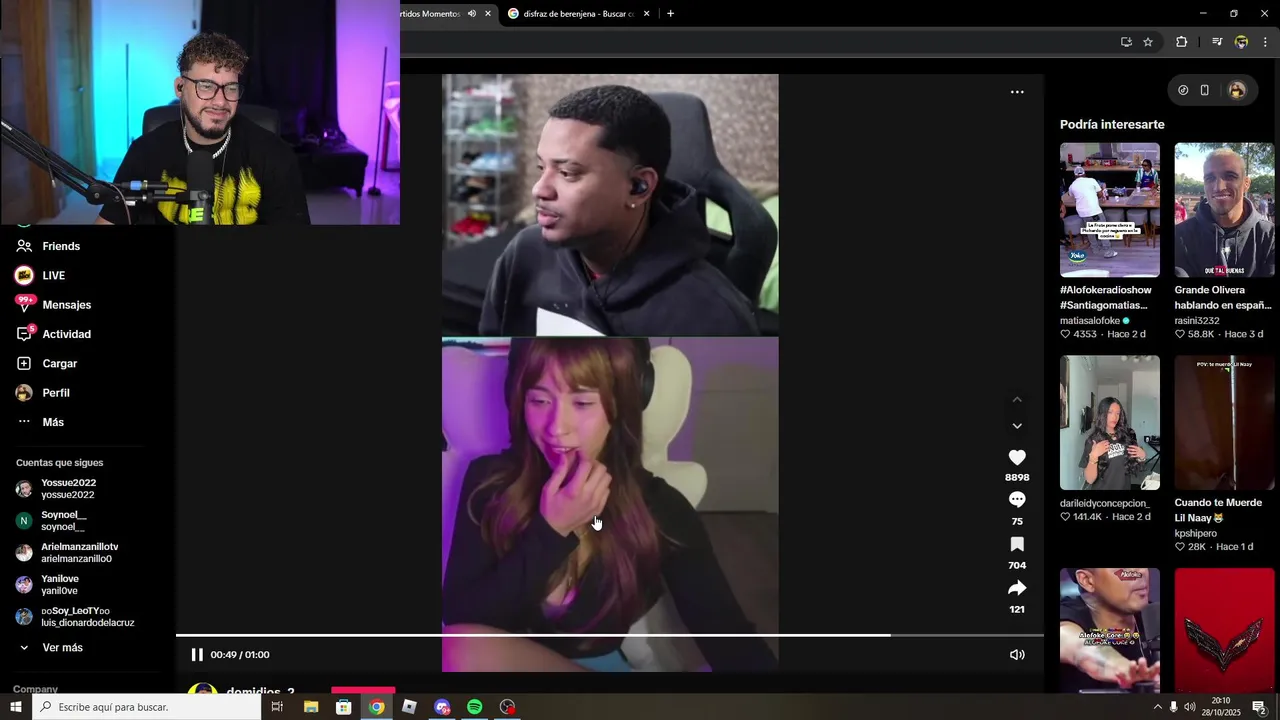Open the Alofokeradioshow suggested video thumbnail
Screen dimensions: 1280x720
coord(1110,210)
